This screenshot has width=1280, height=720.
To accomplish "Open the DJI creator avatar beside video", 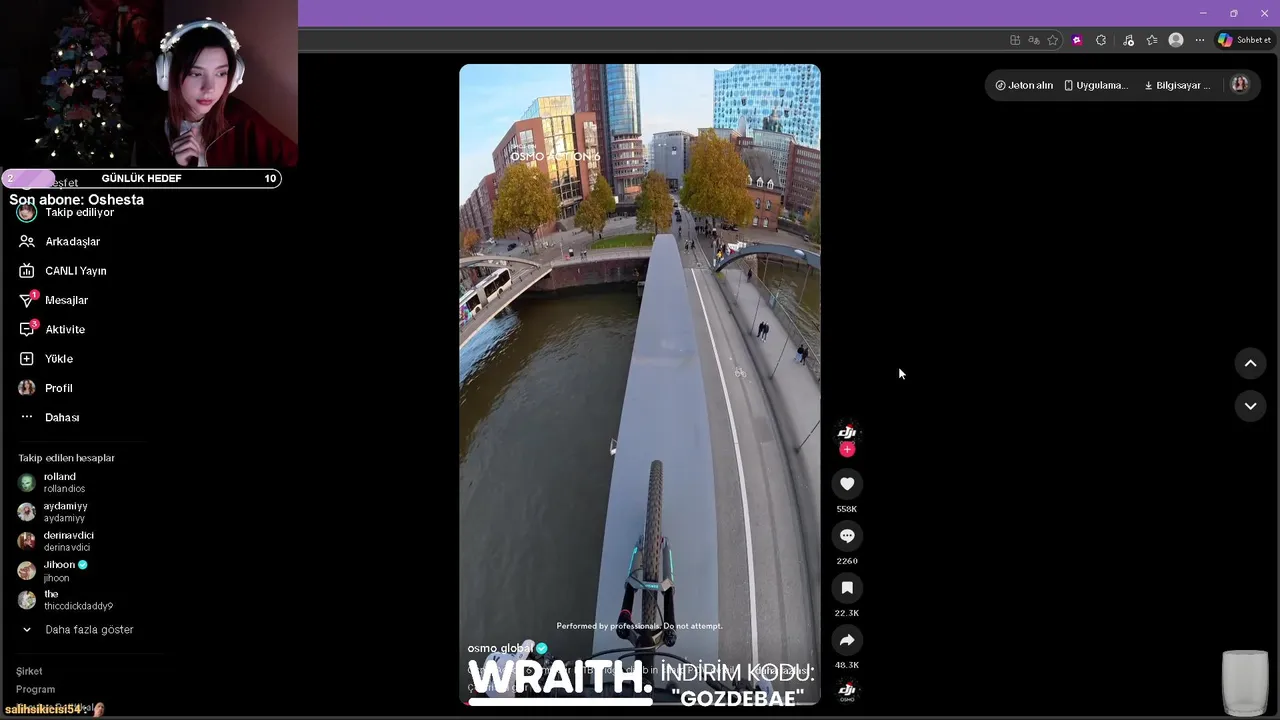I will click(x=847, y=432).
